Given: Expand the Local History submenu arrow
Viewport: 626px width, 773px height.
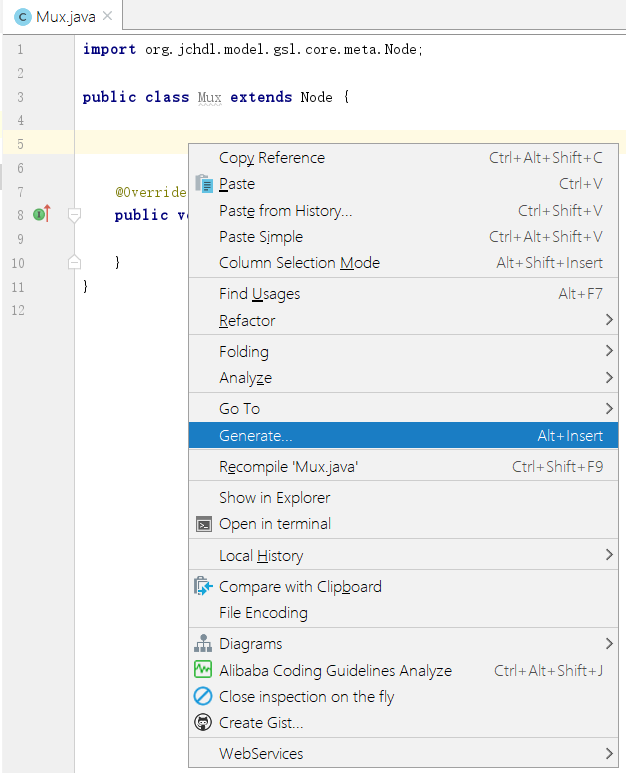Looking at the screenshot, I should tap(609, 555).
